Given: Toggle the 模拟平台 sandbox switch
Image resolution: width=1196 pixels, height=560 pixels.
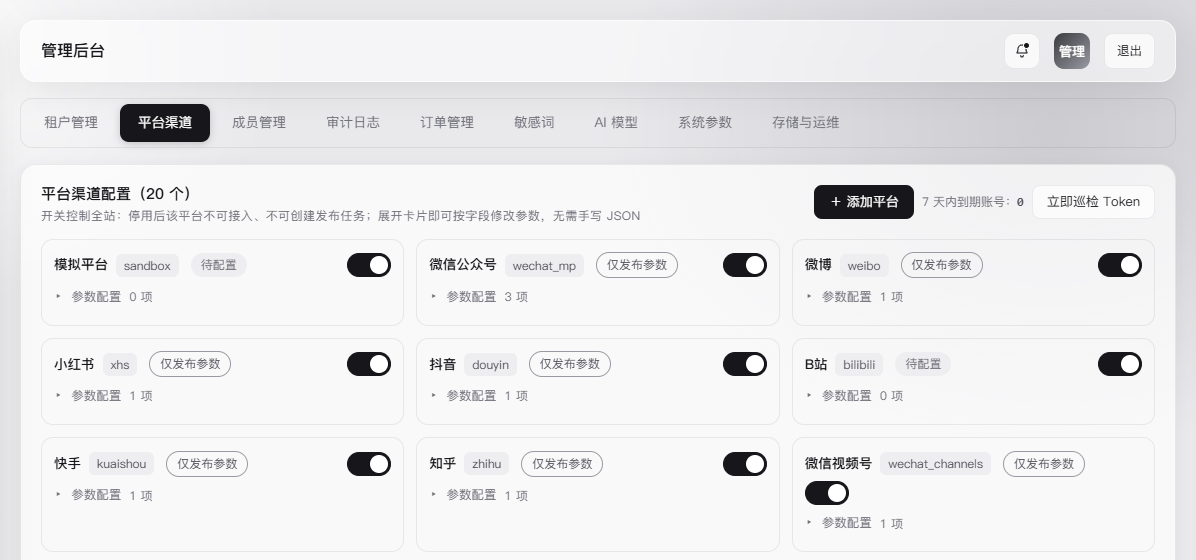Looking at the screenshot, I should 369,266.
